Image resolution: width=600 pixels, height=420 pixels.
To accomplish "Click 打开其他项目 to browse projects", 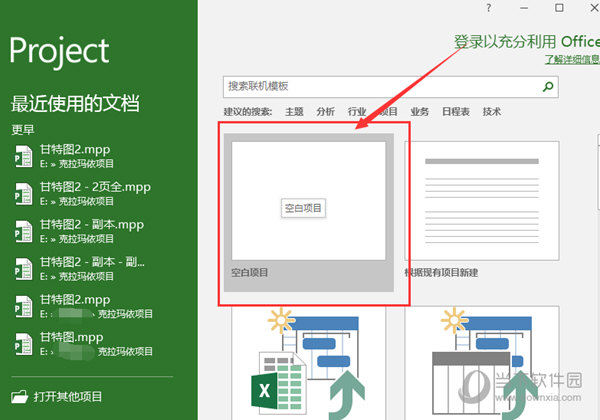I will click(x=57, y=397).
